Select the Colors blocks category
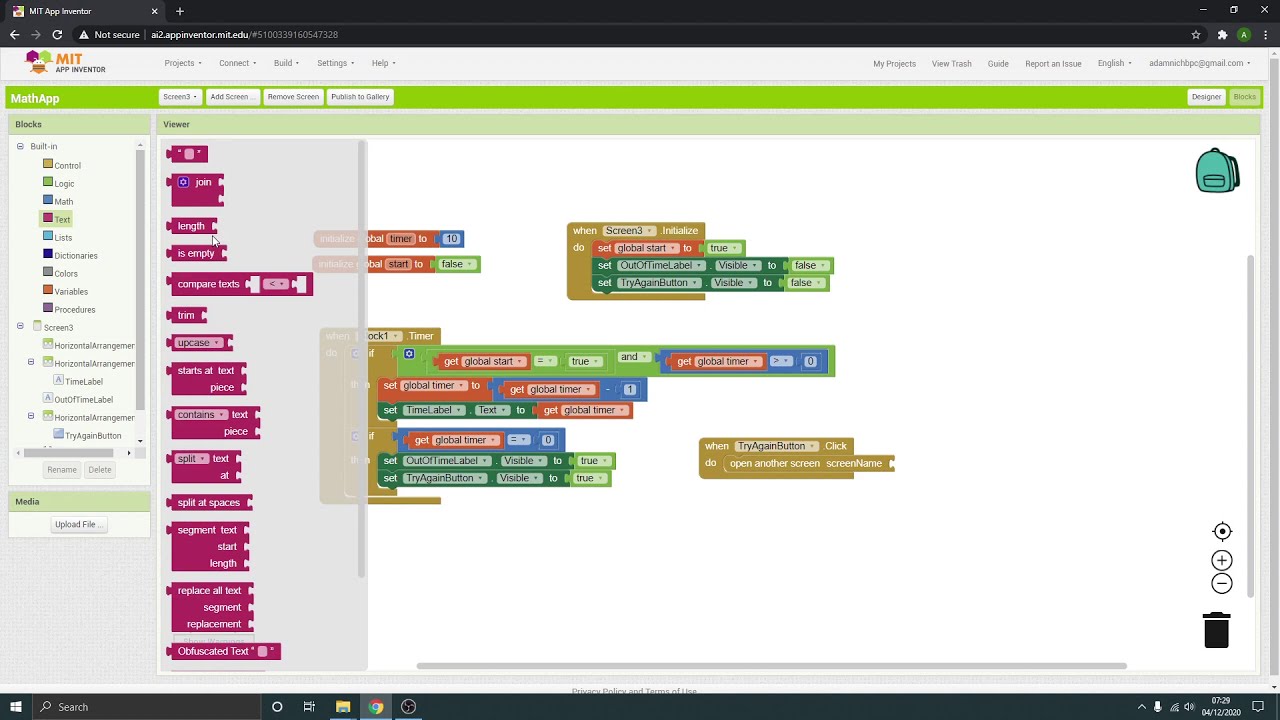 tap(66, 274)
